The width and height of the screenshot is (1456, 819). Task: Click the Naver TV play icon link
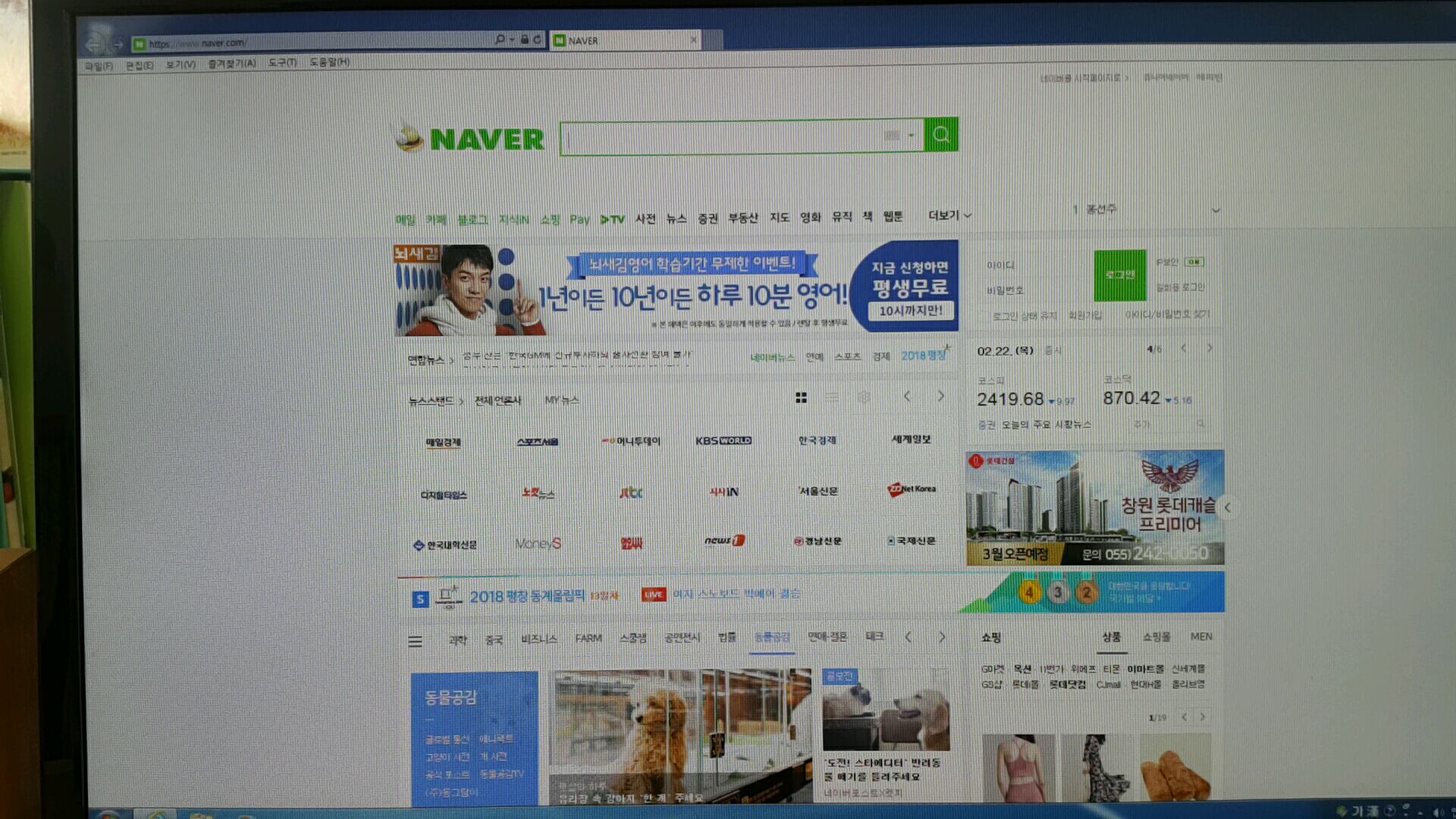(612, 219)
